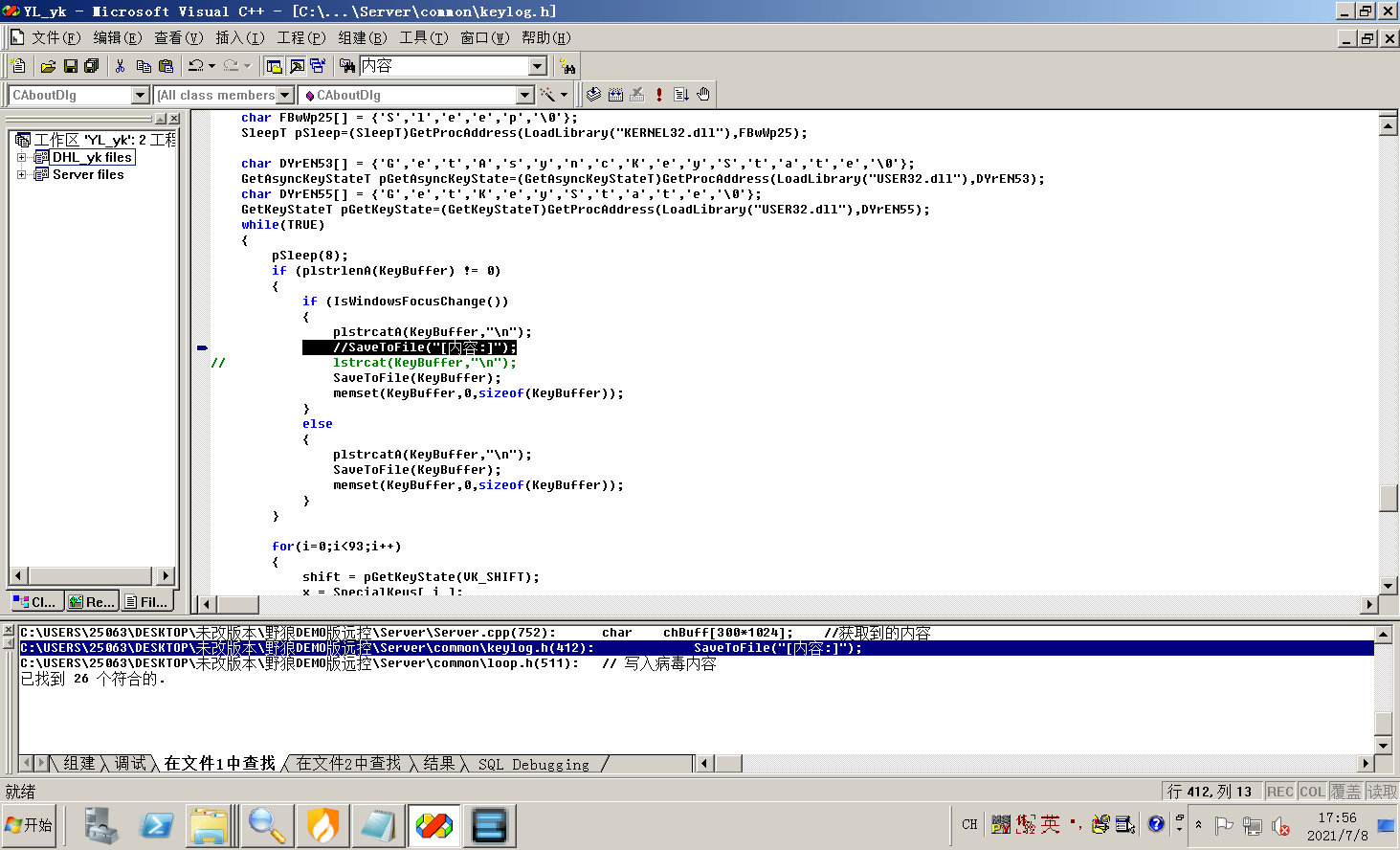Click the Open file toolbar icon
Image resolution: width=1400 pixels, height=850 pixels.
48,66
